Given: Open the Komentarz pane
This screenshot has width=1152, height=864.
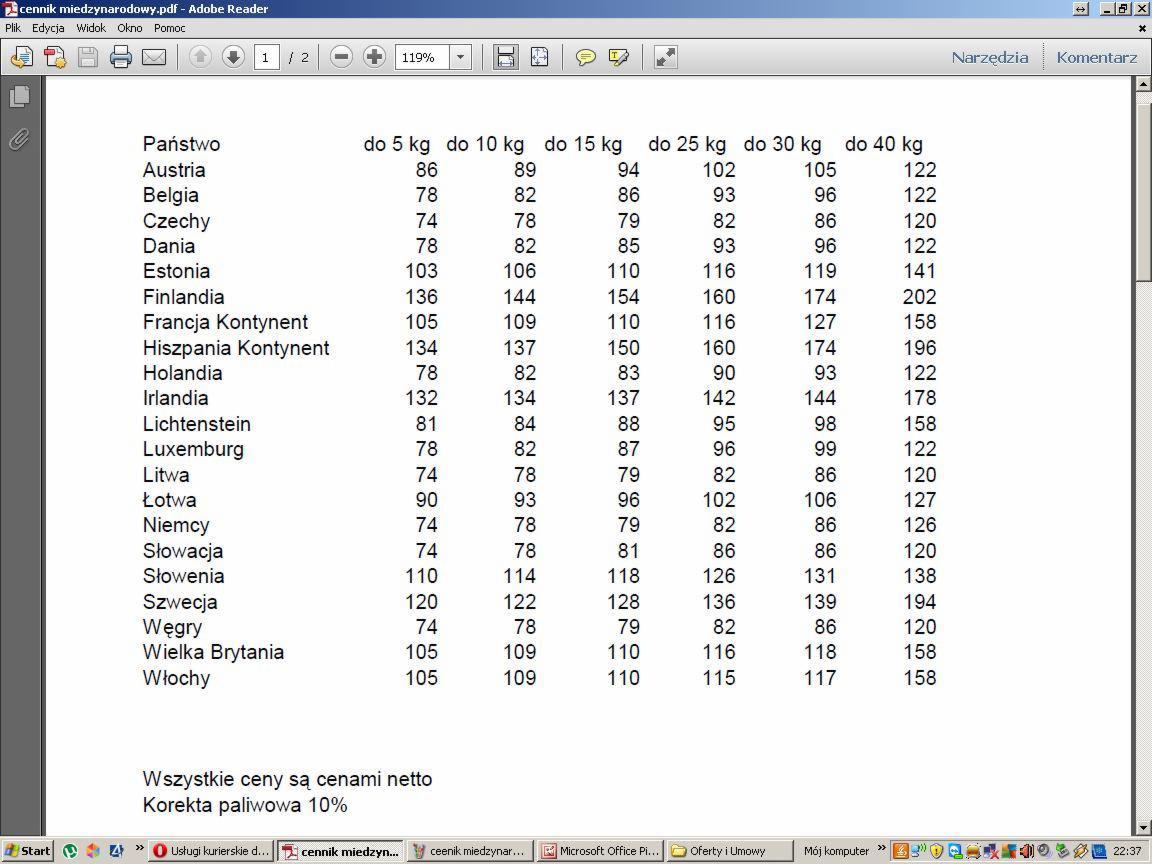Looking at the screenshot, I should (x=1096, y=57).
